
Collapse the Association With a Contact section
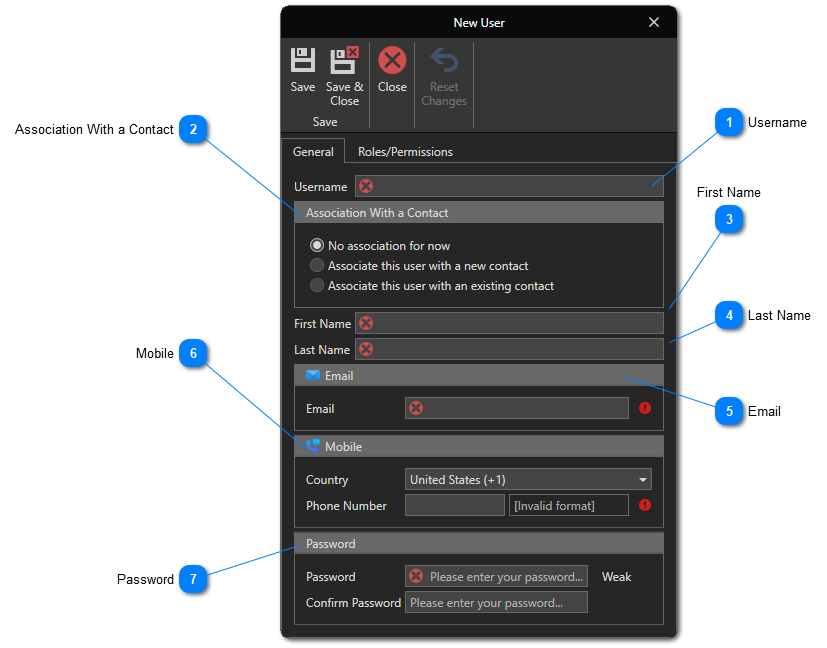pyautogui.click(x=478, y=213)
